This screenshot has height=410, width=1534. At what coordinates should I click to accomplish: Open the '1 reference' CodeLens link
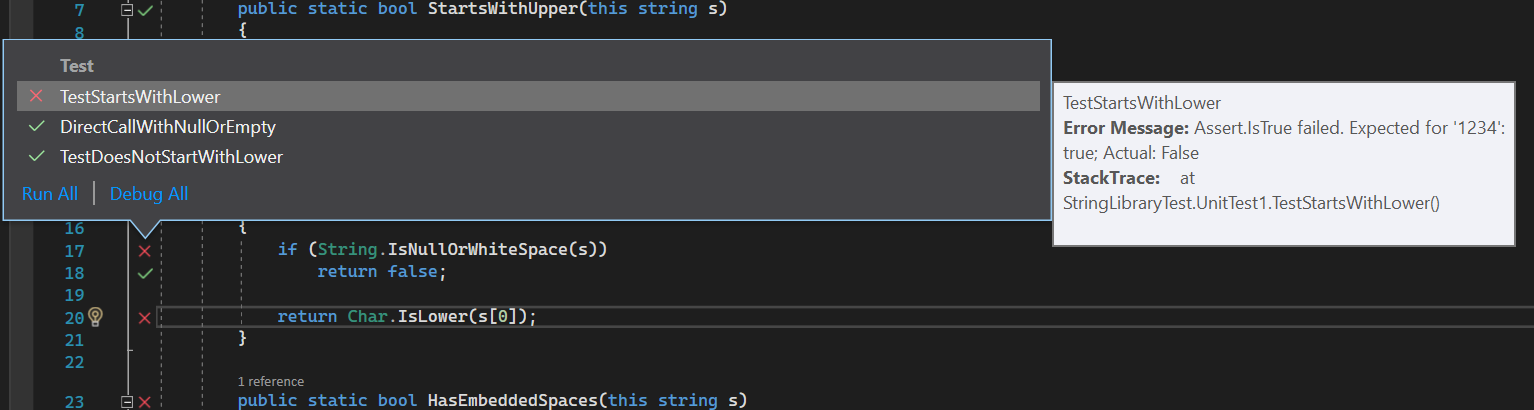[x=270, y=381]
